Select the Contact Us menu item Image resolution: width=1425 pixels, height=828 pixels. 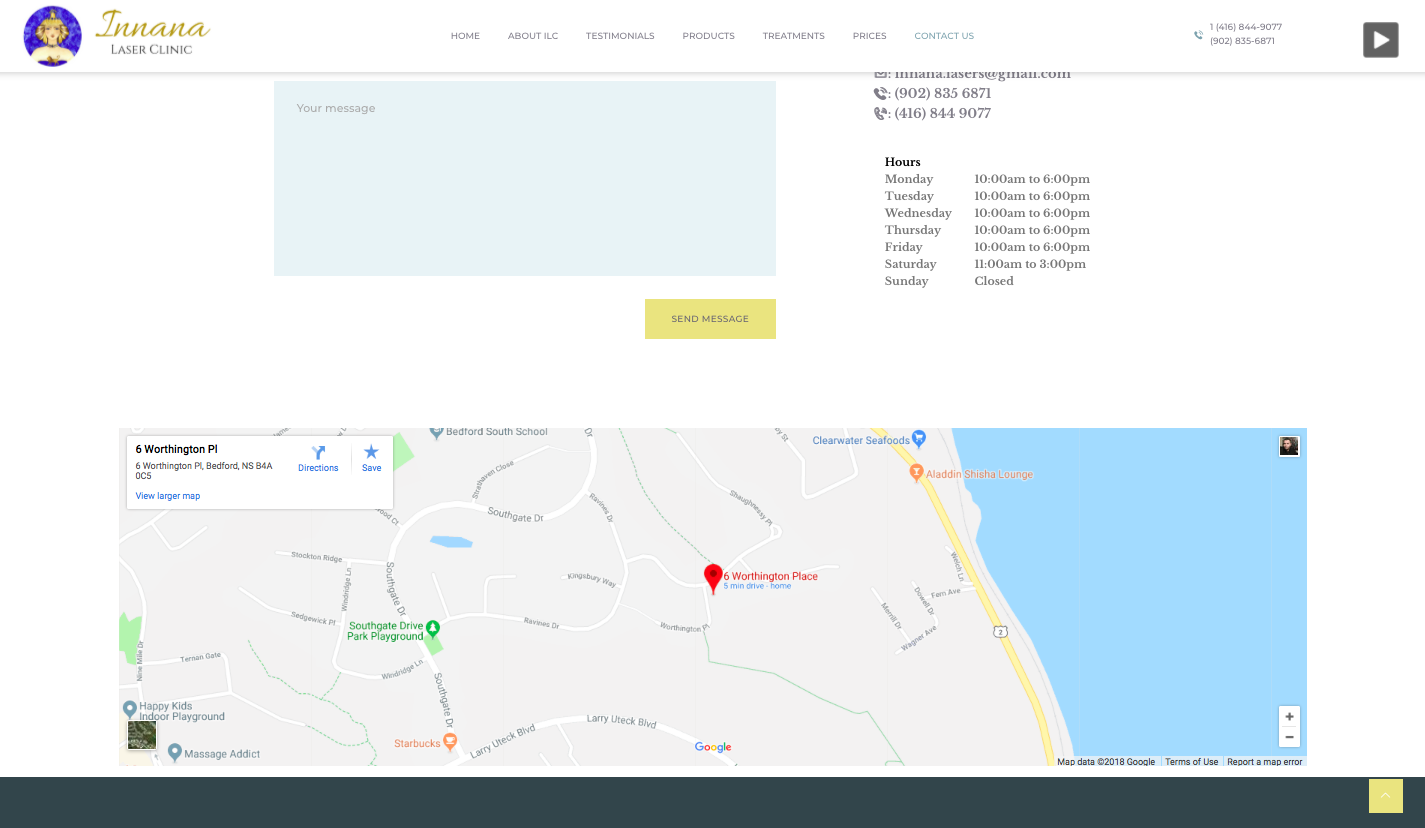pos(944,36)
